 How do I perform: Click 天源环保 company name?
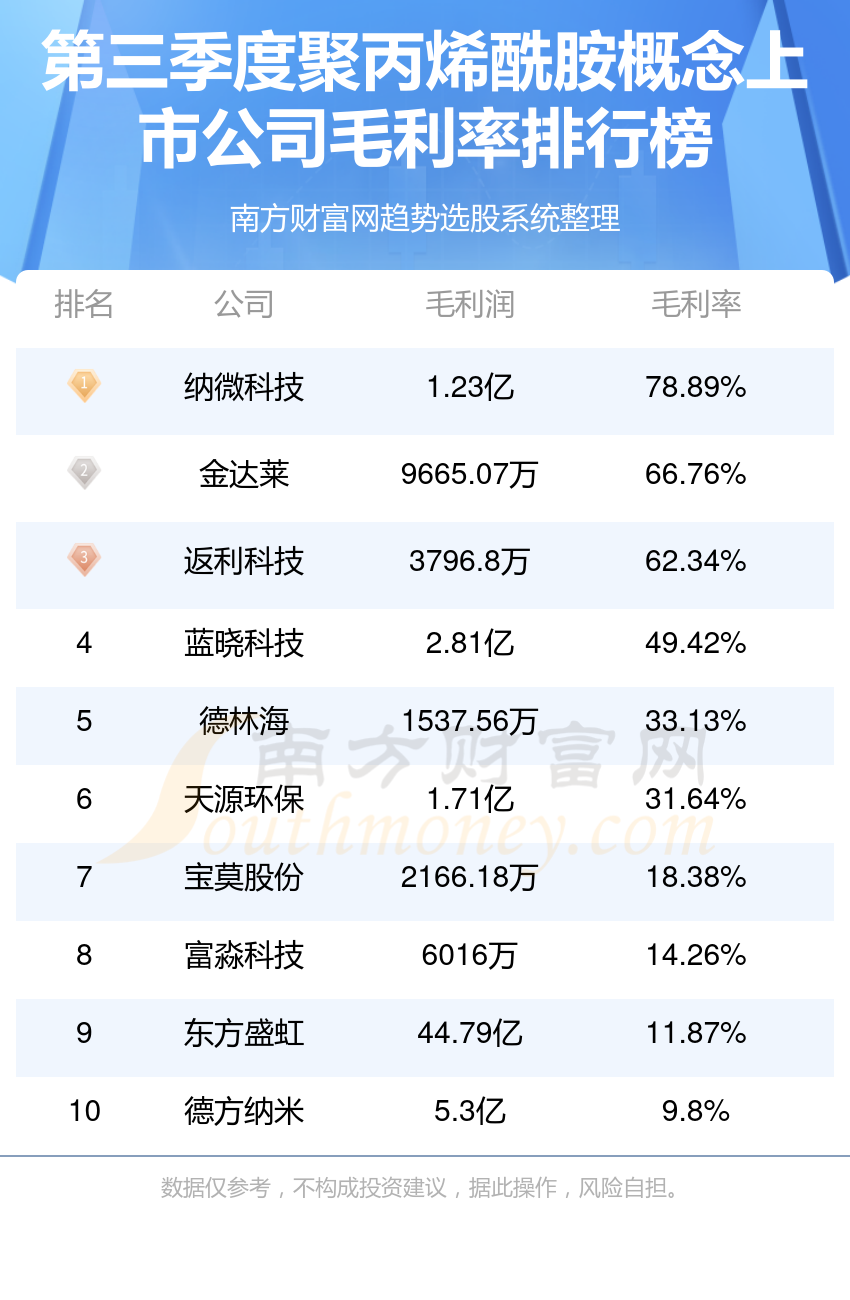[x=244, y=799]
